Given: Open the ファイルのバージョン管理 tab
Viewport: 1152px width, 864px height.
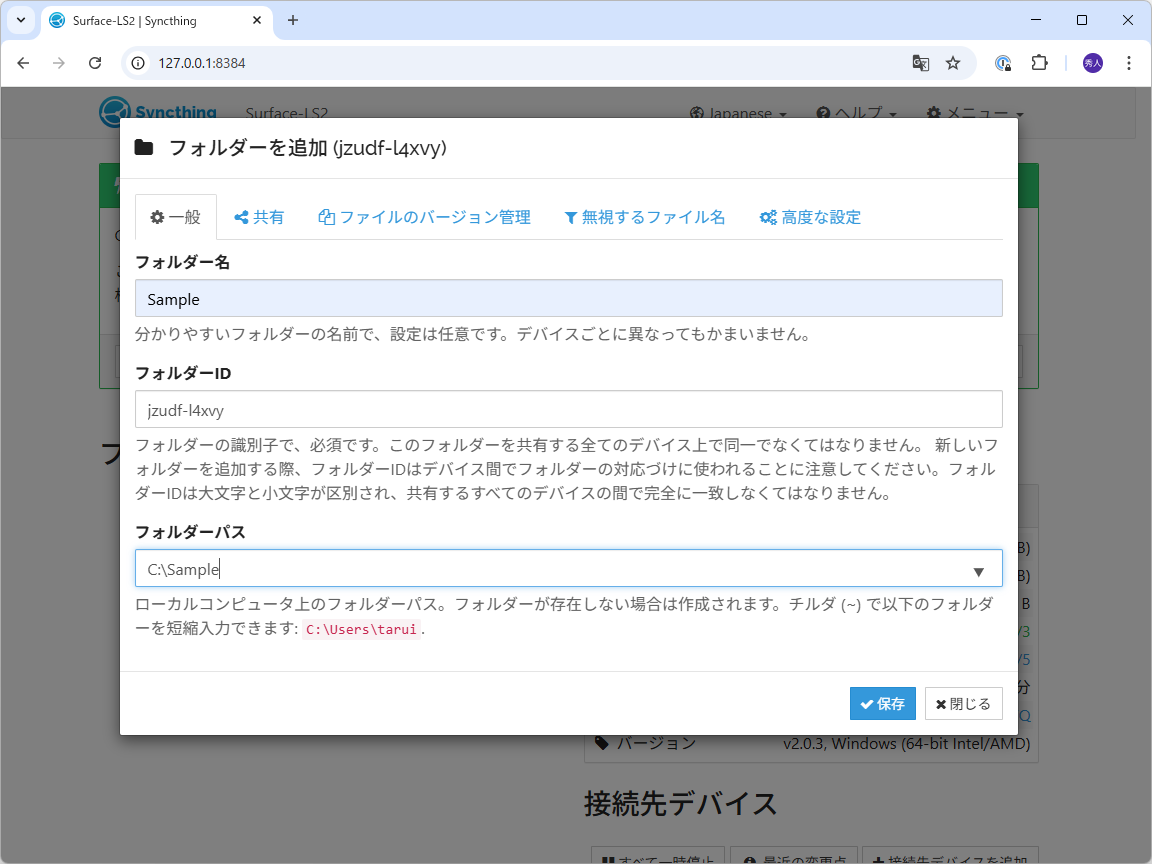Looking at the screenshot, I should (424, 217).
